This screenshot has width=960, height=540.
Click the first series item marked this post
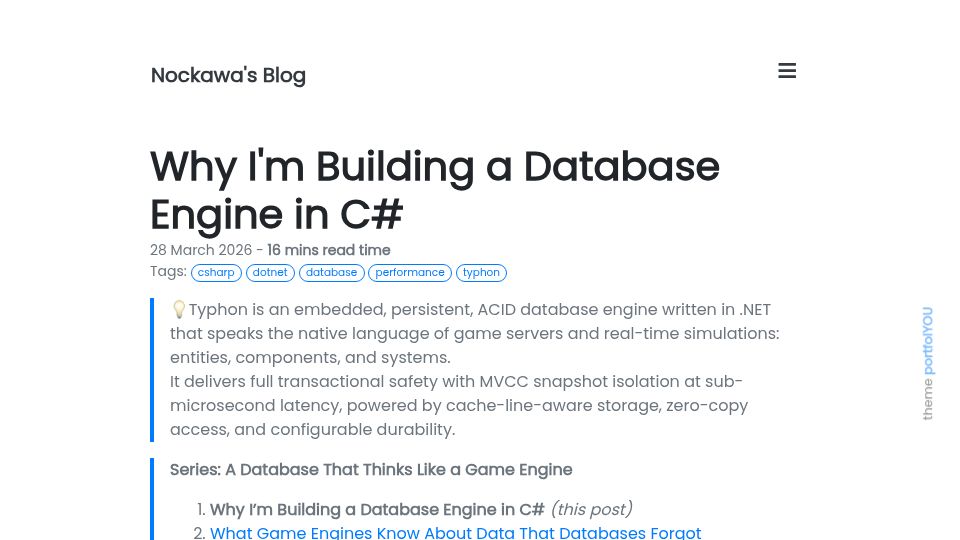click(x=421, y=509)
